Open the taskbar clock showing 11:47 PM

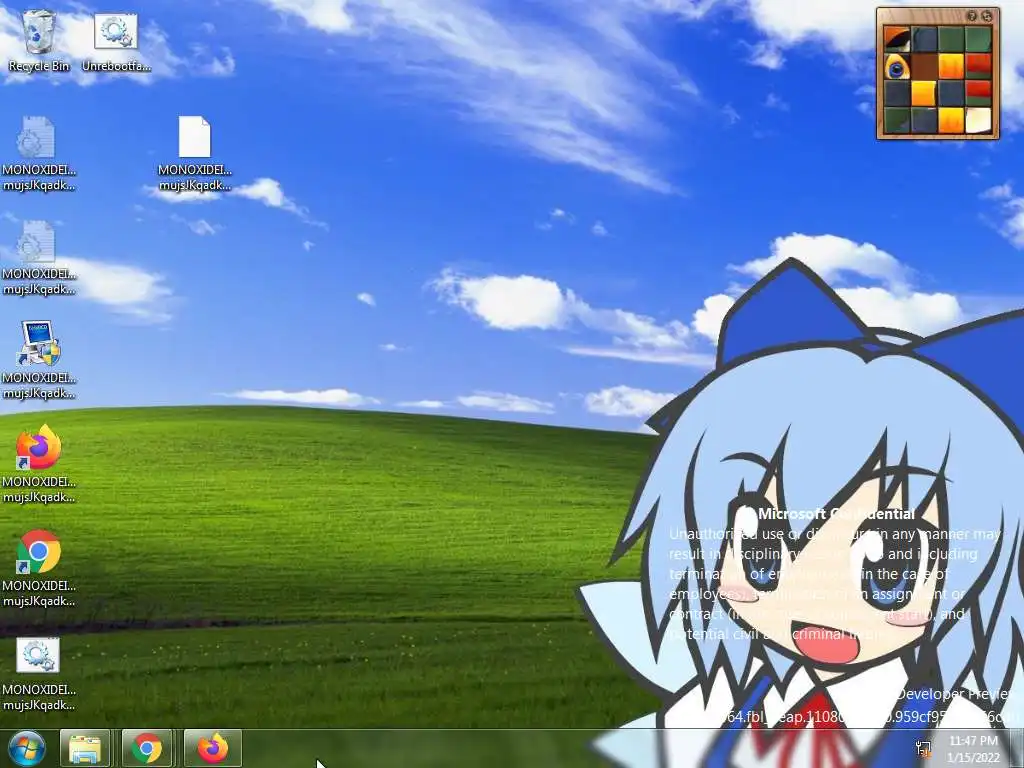pos(974,749)
